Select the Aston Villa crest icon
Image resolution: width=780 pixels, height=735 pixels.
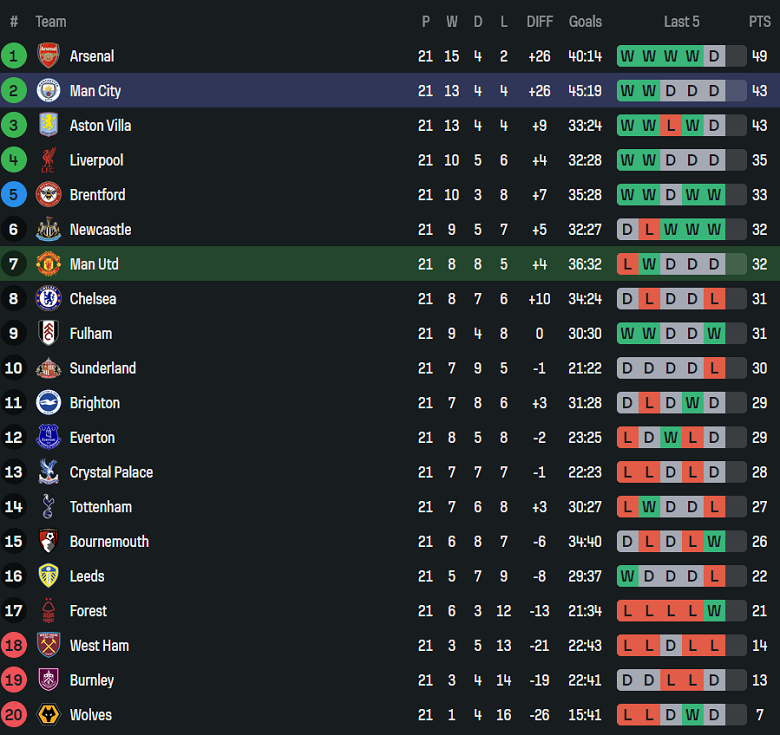point(48,125)
